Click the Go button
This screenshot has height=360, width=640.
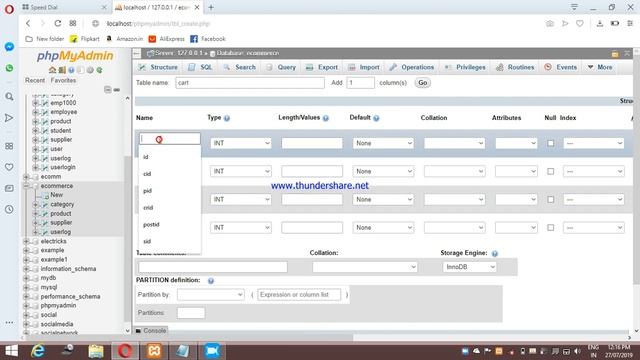coord(422,83)
